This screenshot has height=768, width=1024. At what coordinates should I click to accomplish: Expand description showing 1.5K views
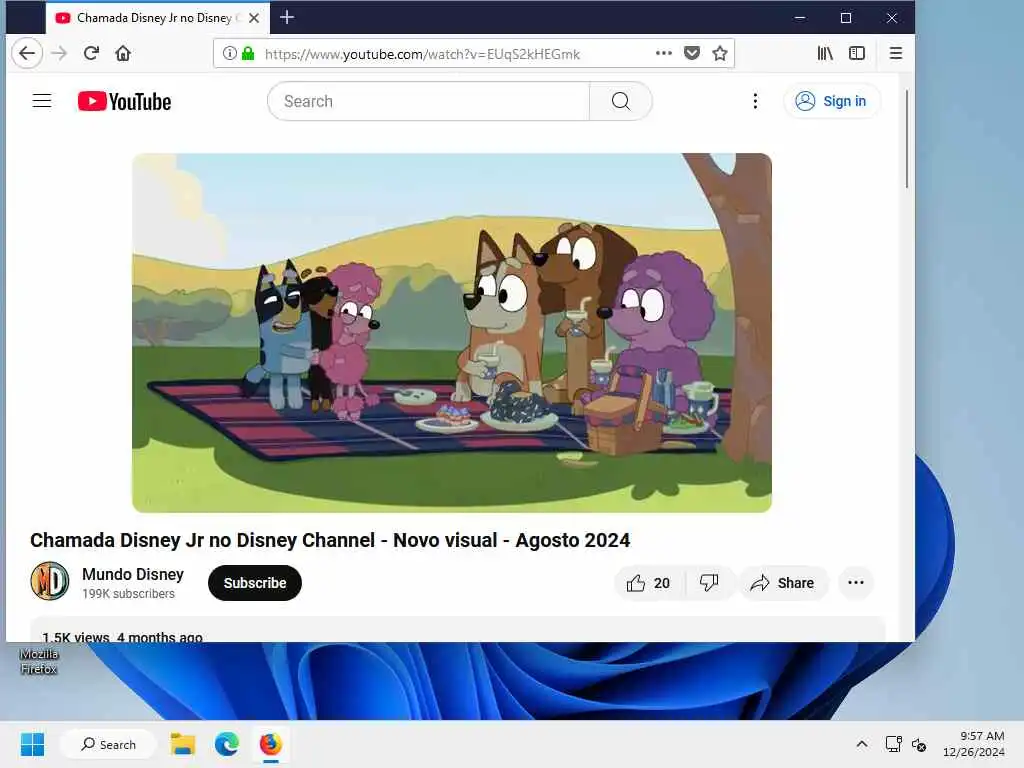pos(457,630)
